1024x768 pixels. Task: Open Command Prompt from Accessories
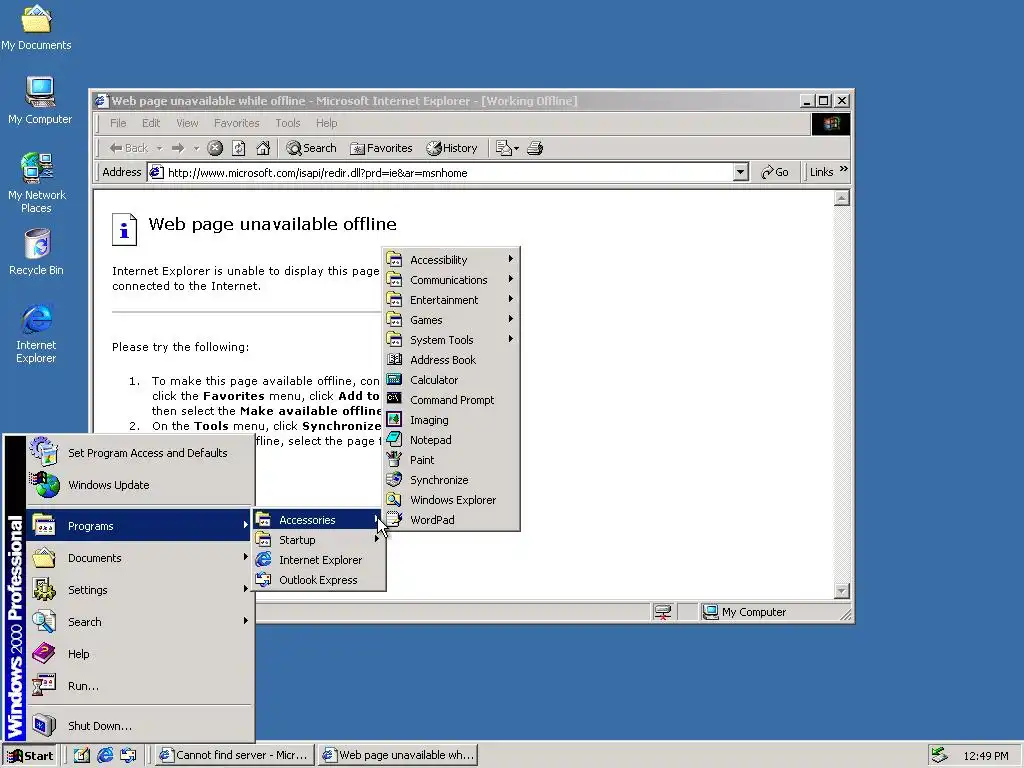coord(451,400)
